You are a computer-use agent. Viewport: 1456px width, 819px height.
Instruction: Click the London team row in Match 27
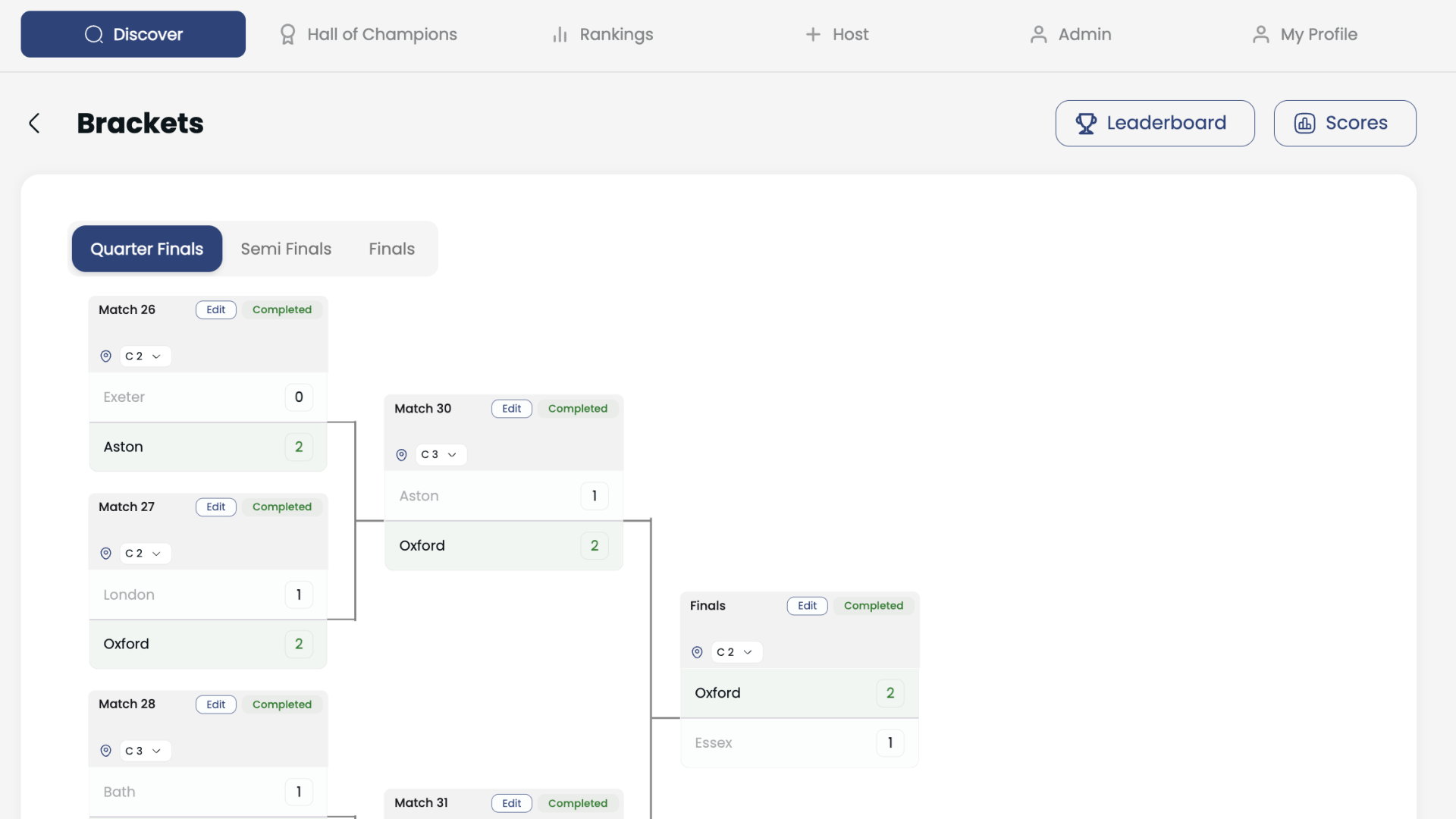tap(208, 595)
